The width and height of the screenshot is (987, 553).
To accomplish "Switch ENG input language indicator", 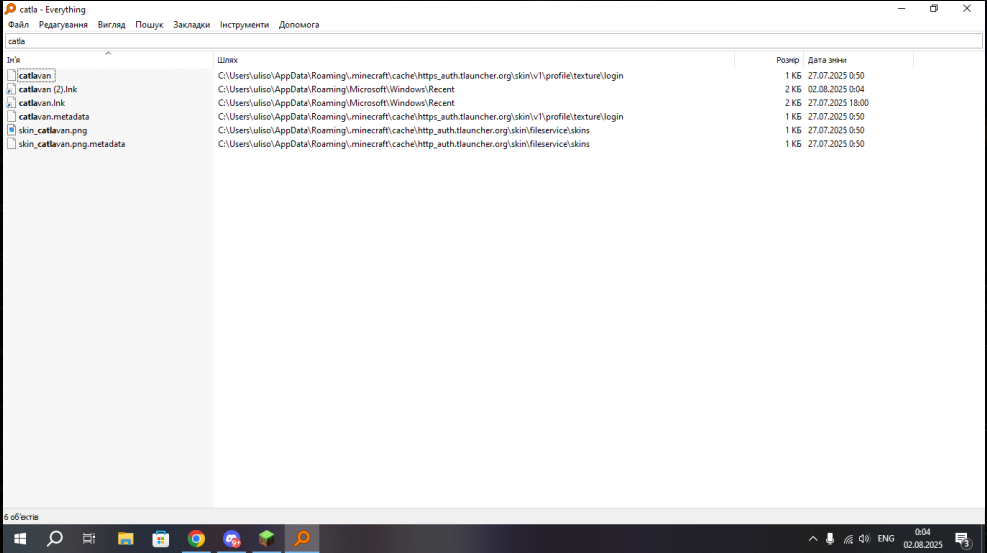I will click(886, 539).
